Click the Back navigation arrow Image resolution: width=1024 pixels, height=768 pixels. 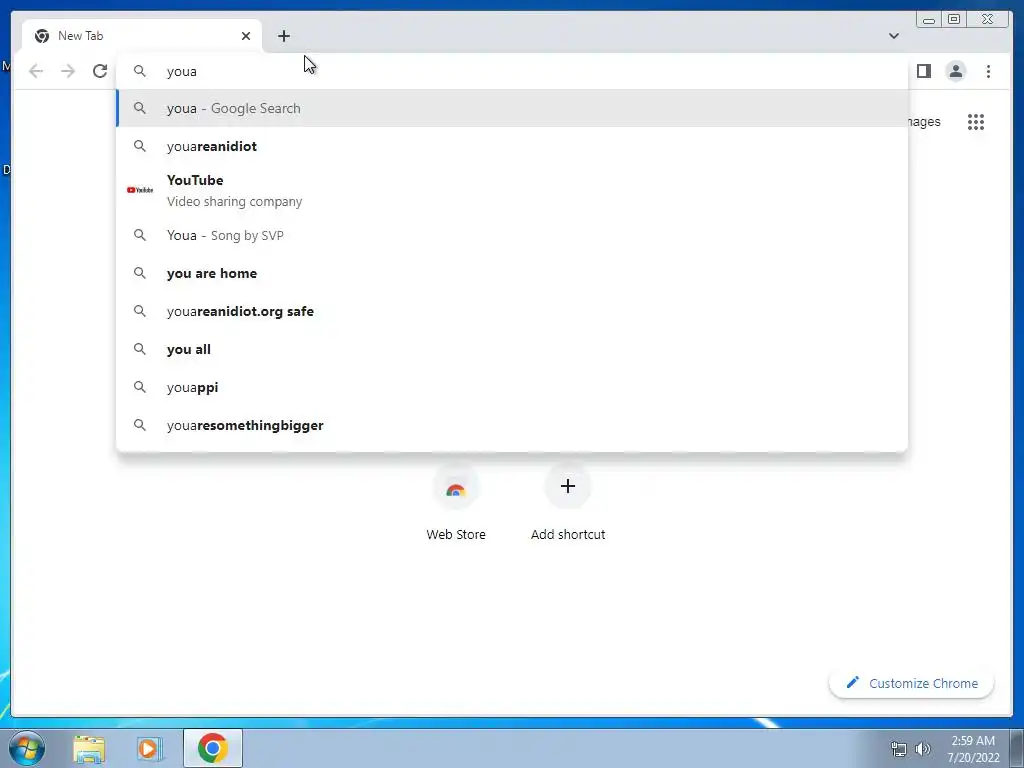(x=36, y=71)
